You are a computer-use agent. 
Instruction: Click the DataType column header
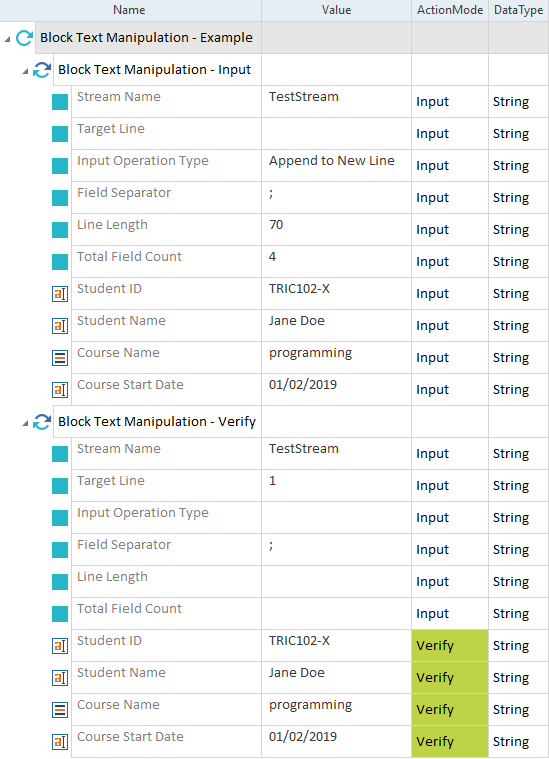518,10
